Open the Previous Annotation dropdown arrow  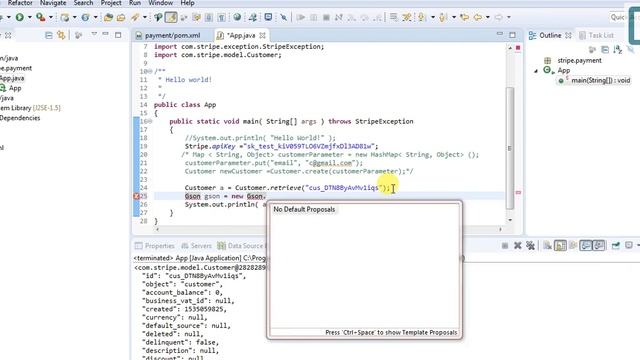[x=453, y=17]
